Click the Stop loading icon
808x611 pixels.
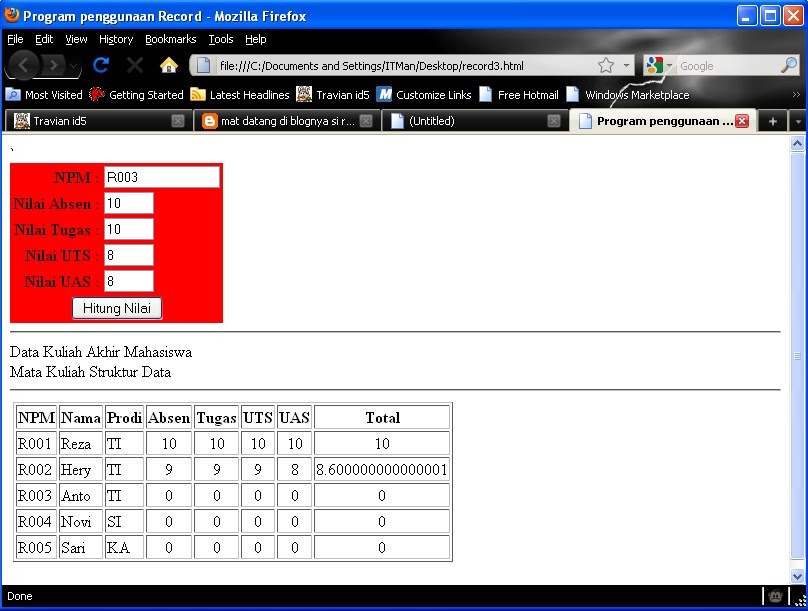(135, 64)
